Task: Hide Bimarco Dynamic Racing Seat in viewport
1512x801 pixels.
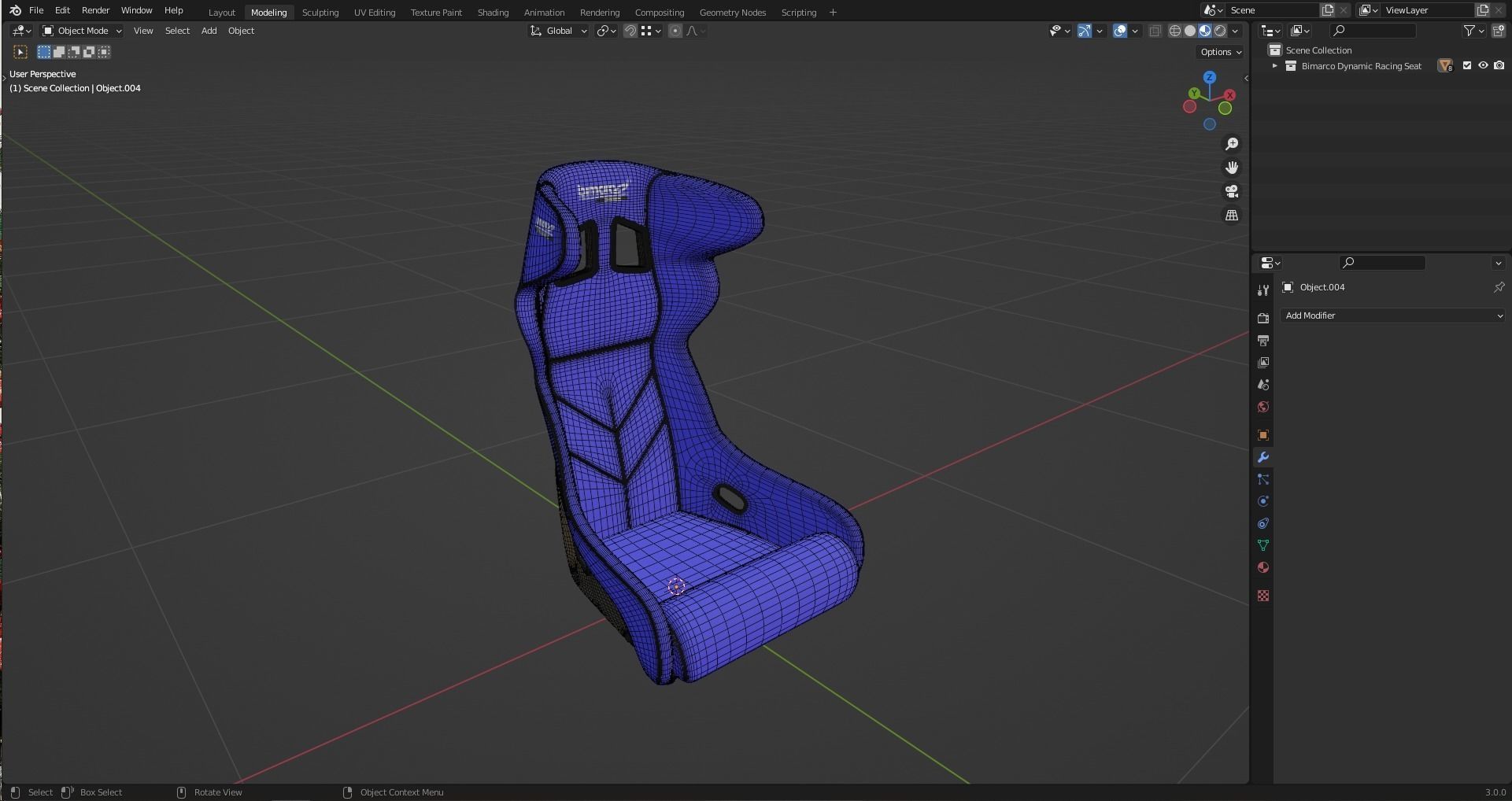Action: (x=1483, y=66)
